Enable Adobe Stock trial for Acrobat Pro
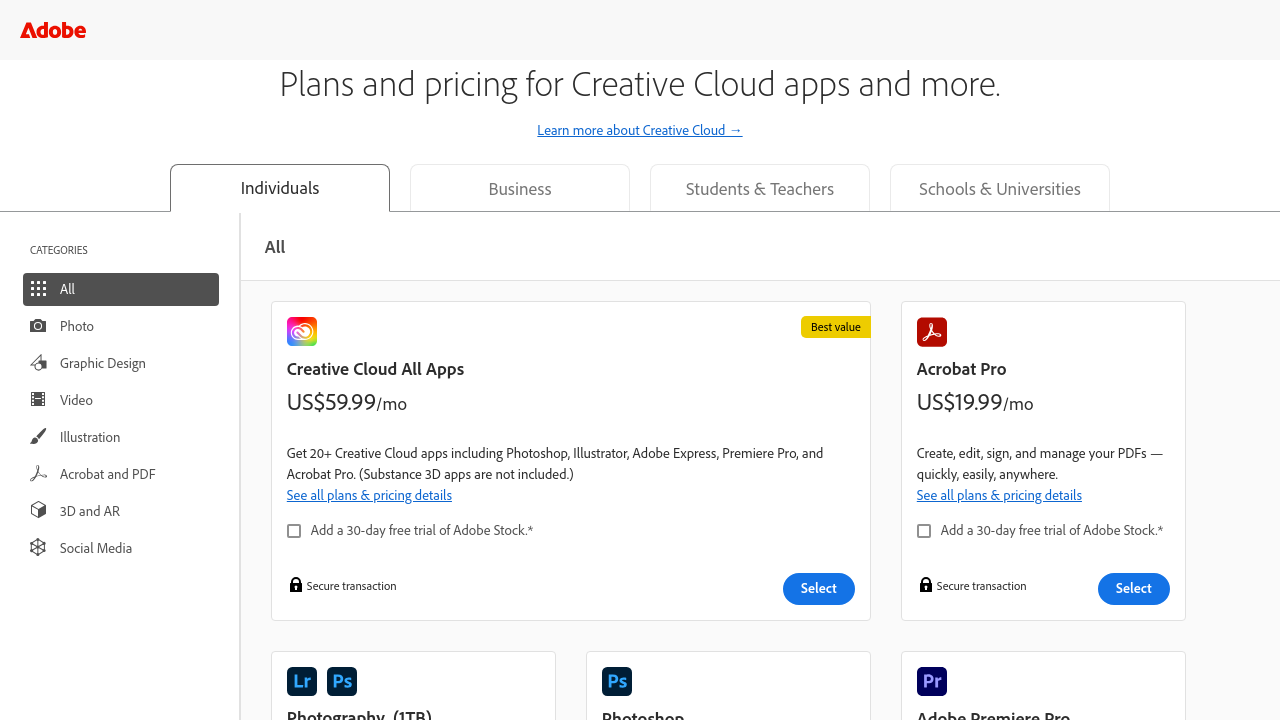Image resolution: width=1280 pixels, height=720 pixels. (x=924, y=531)
